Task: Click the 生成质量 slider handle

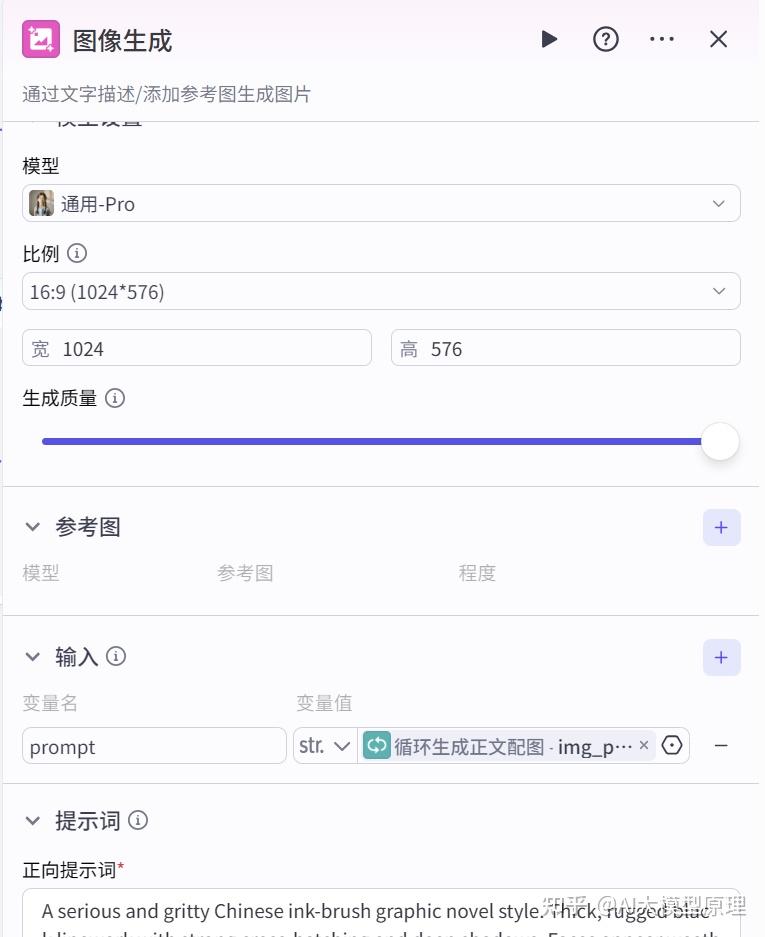Action: coord(719,441)
